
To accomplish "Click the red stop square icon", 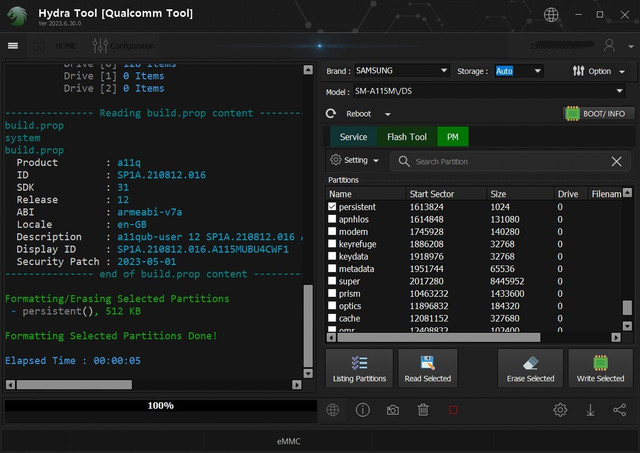I will 453,410.
